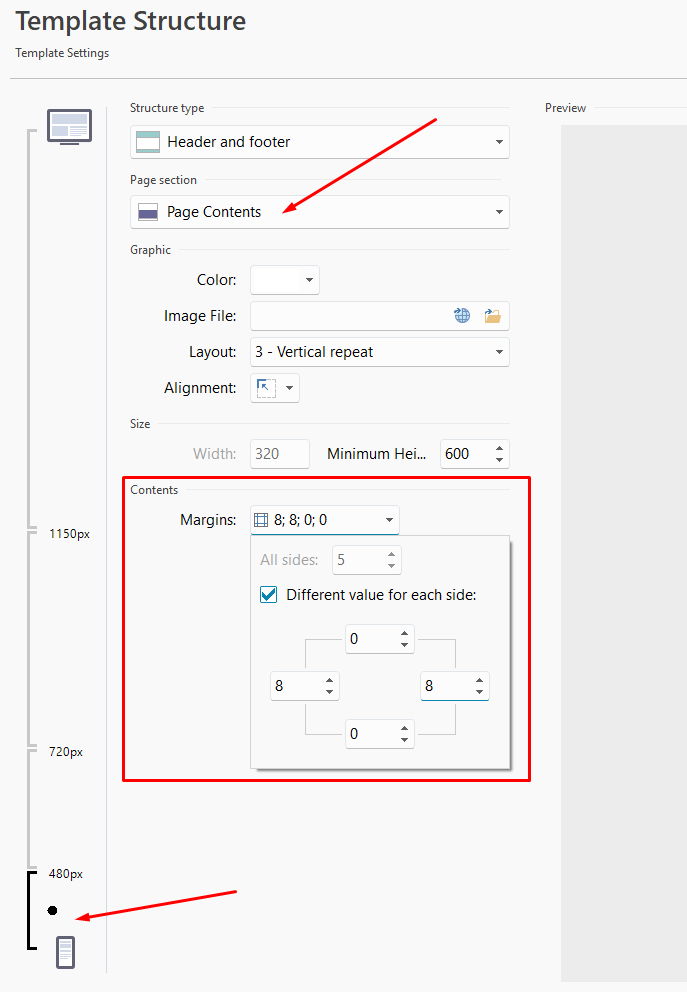Click the smartphone viewport icon
Viewport: 687px width, 992px height.
point(66,952)
